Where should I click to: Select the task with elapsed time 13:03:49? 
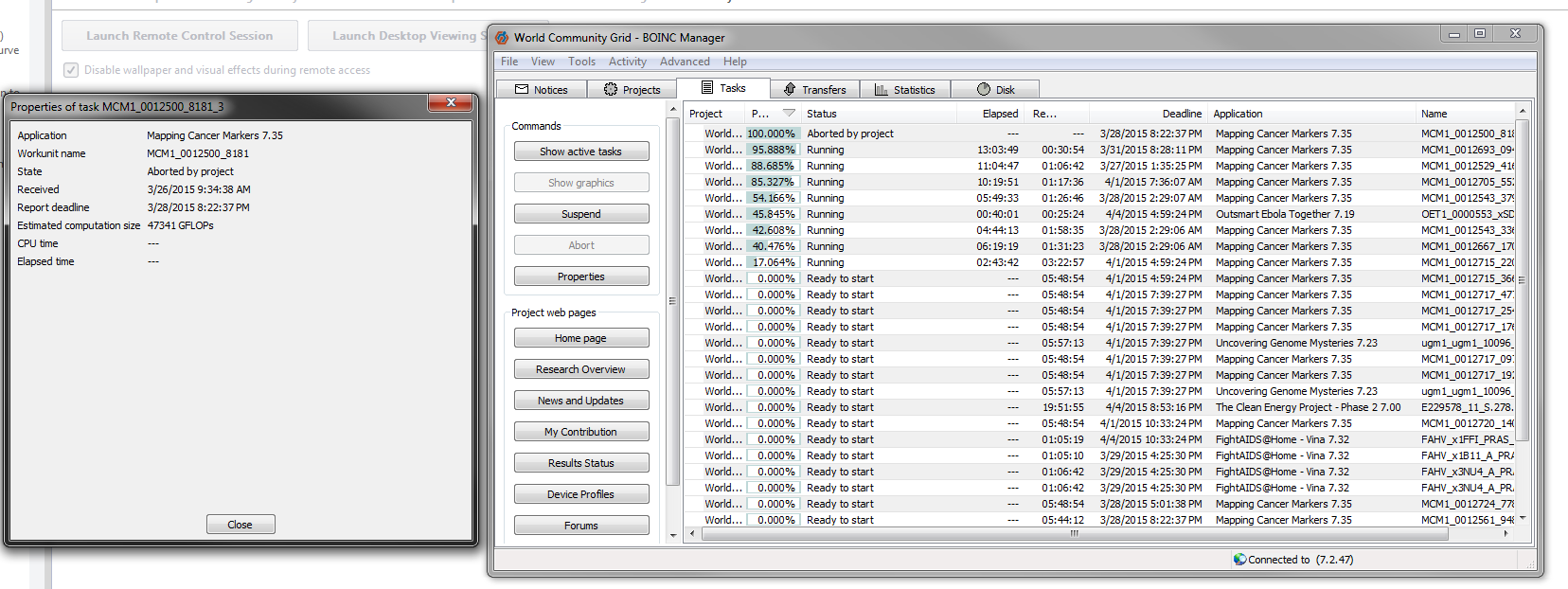coord(1099,150)
